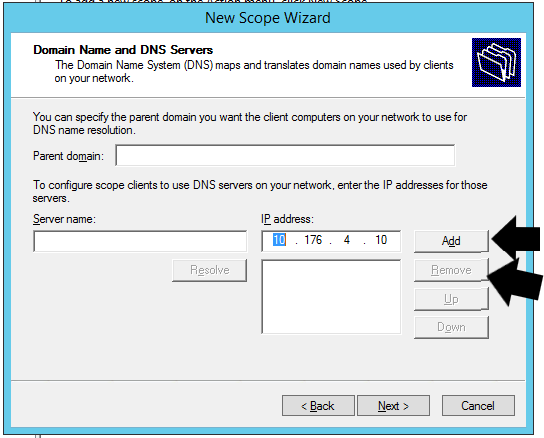Focus the Parent domain text field
The width and height of the screenshot is (544, 438).
tap(285, 155)
